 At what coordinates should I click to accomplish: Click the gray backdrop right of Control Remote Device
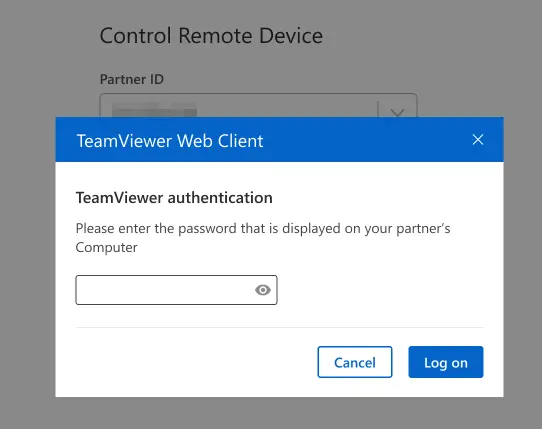(x=432, y=36)
